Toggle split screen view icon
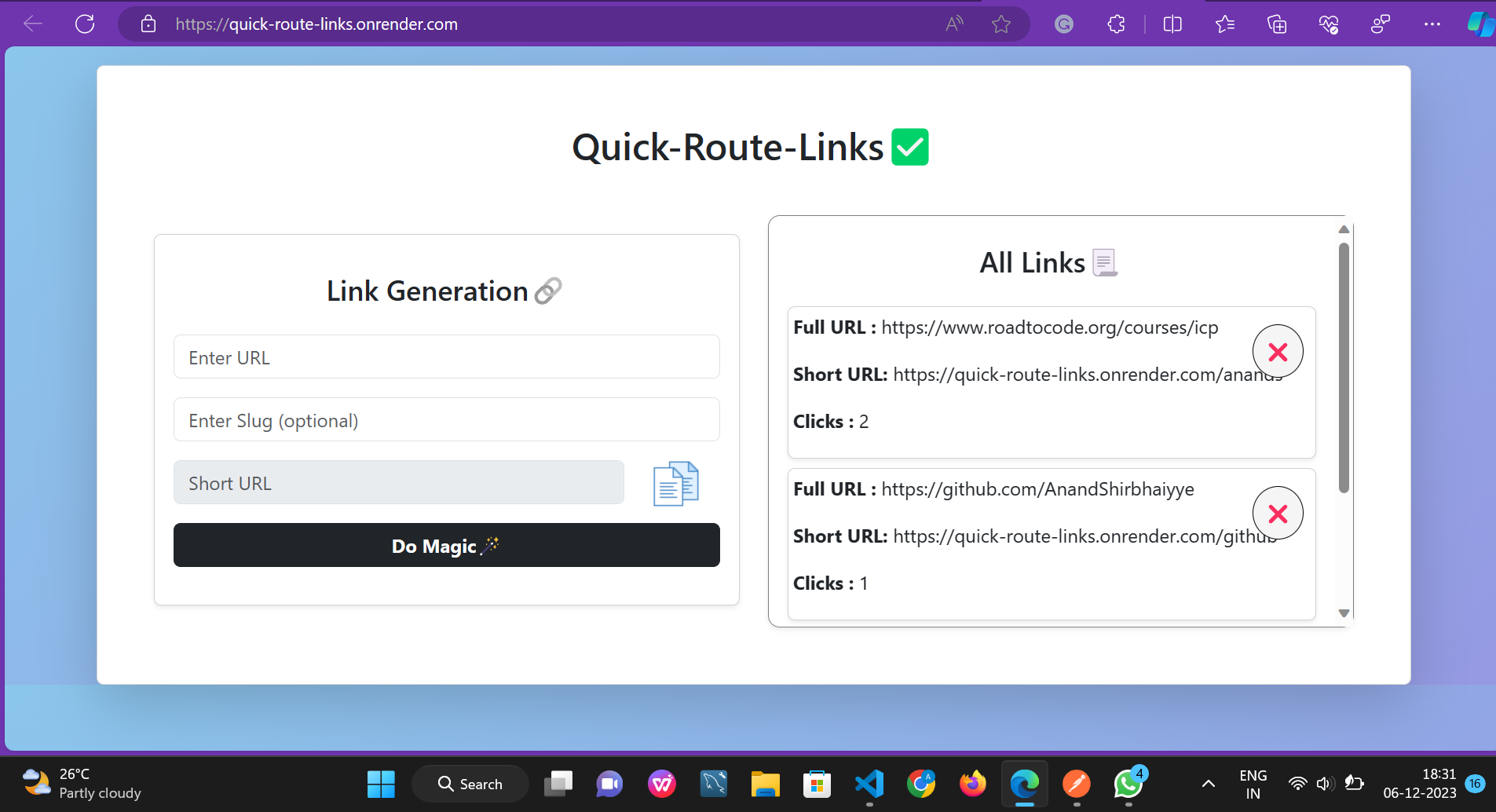 pyautogui.click(x=1172, y=24)
